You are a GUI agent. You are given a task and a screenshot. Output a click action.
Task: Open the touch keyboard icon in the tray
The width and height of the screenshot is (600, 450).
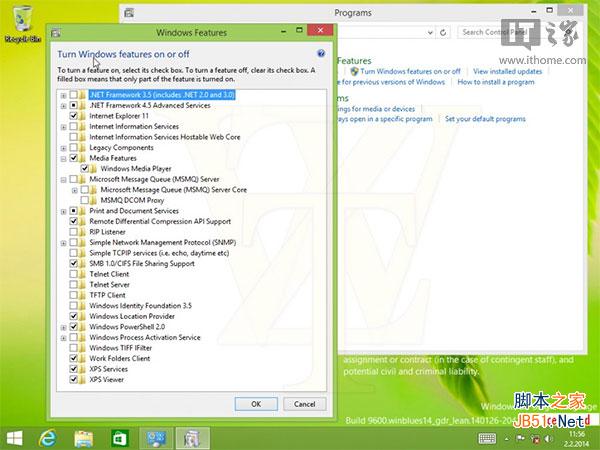click(x=487, y=439)
